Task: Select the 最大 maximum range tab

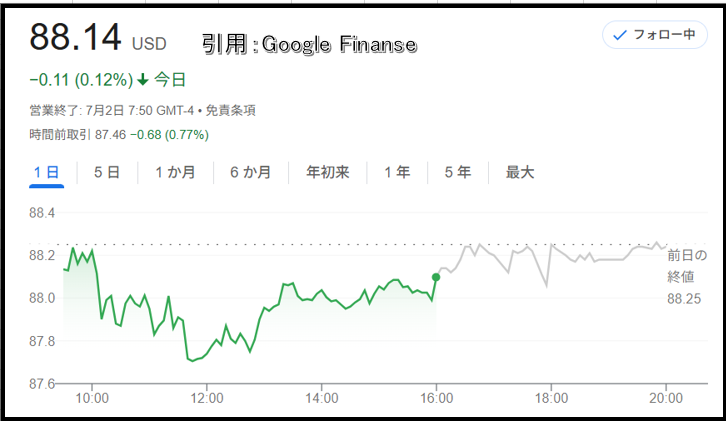Action: coord(520,172)
